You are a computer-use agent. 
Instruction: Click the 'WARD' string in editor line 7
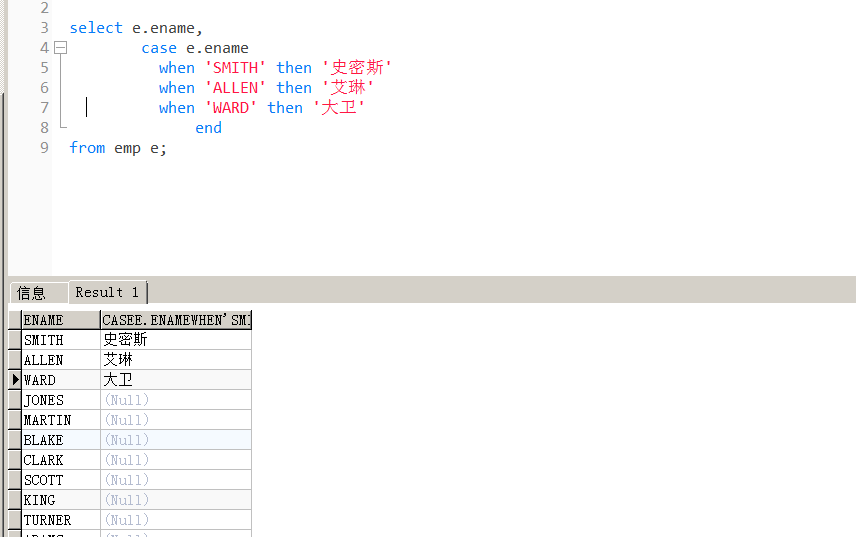(x=231, y=108)
